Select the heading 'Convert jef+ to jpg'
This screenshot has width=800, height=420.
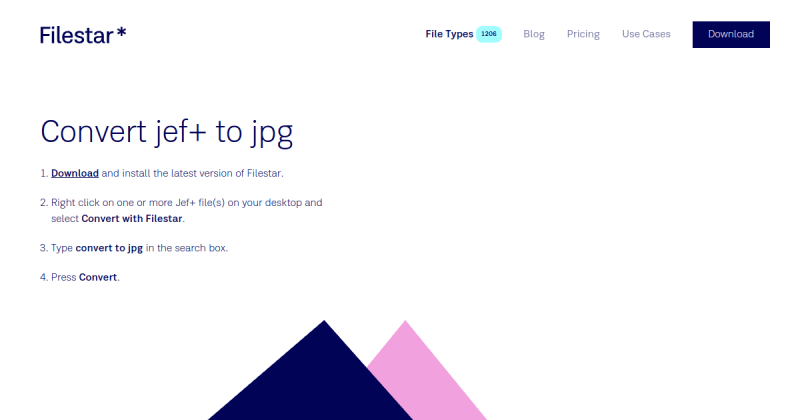coord(167,132)
